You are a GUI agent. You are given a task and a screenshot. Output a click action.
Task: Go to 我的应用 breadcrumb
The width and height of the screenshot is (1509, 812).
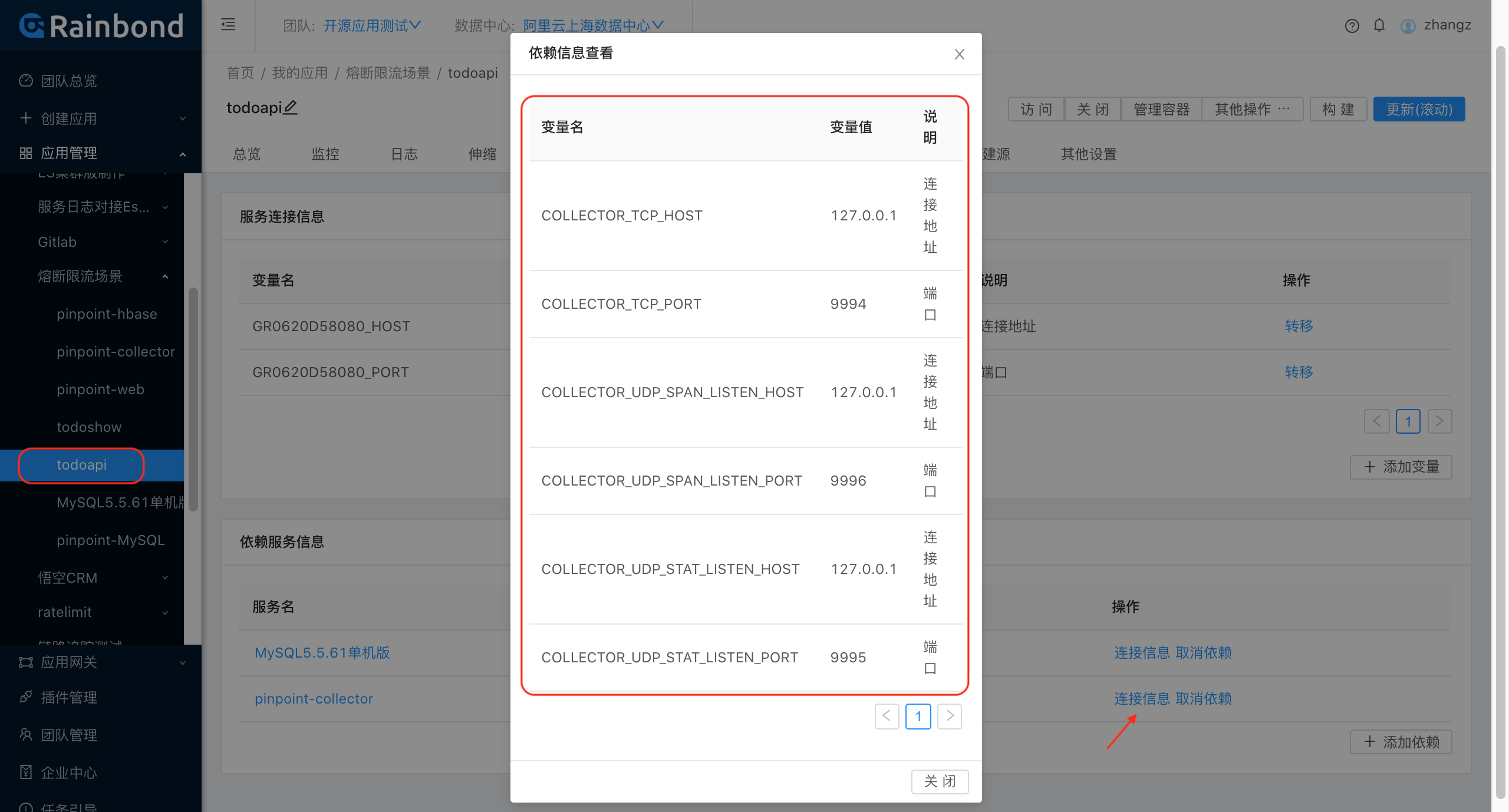[x=299, y=73]
